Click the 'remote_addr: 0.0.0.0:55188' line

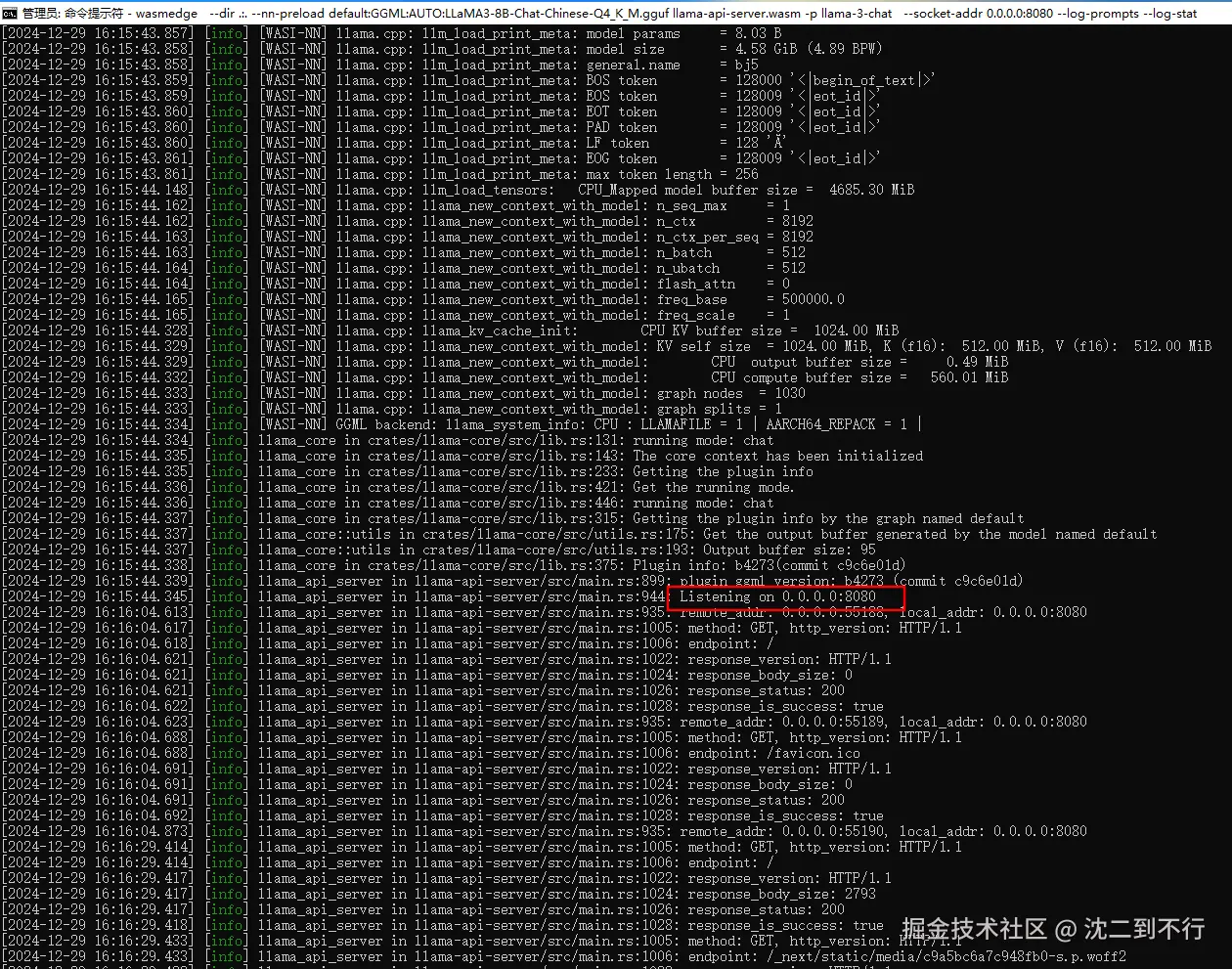point(545,612)
